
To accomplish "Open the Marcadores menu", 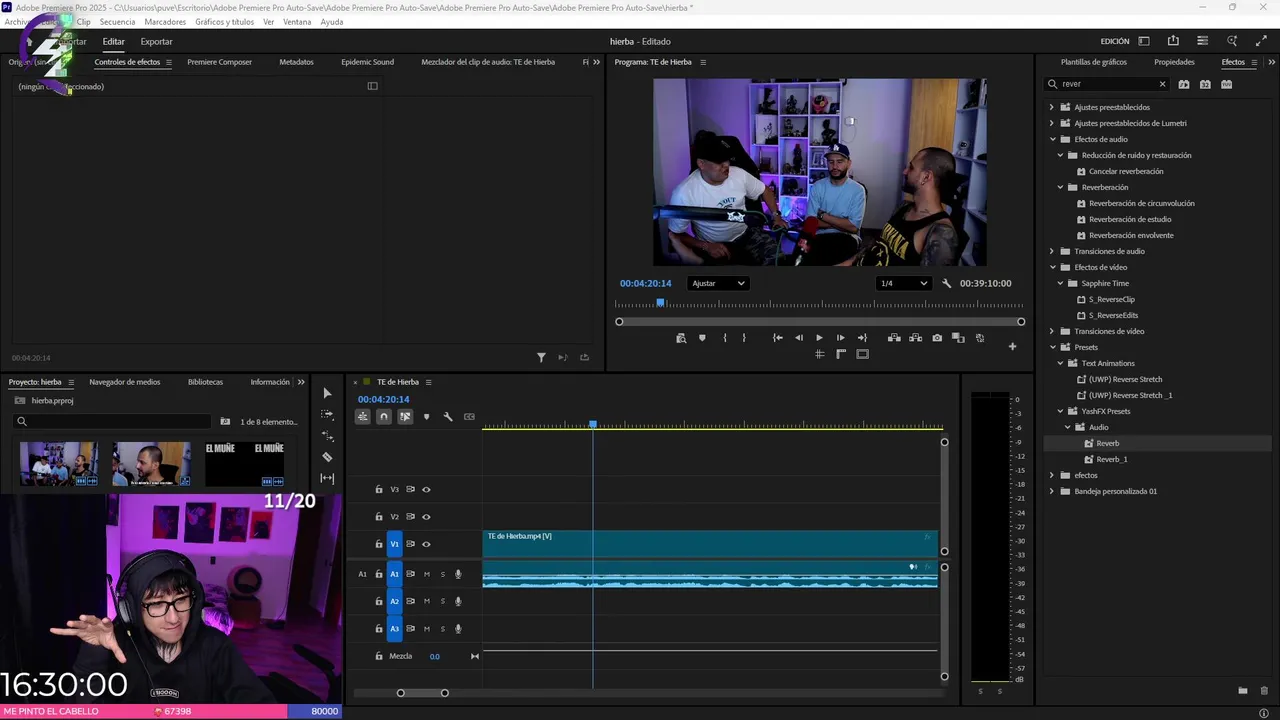I will (165, 22).
